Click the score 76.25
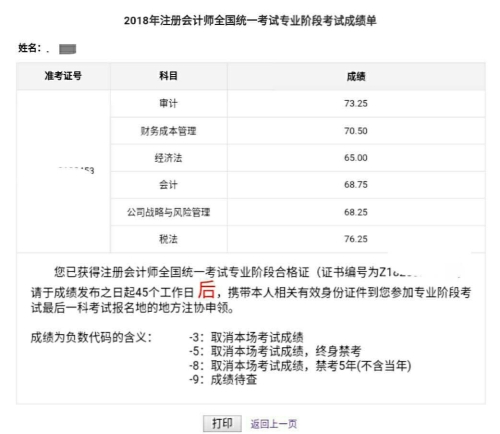The image size is (500, 434). pyautogui.click(x=356, y=239)
